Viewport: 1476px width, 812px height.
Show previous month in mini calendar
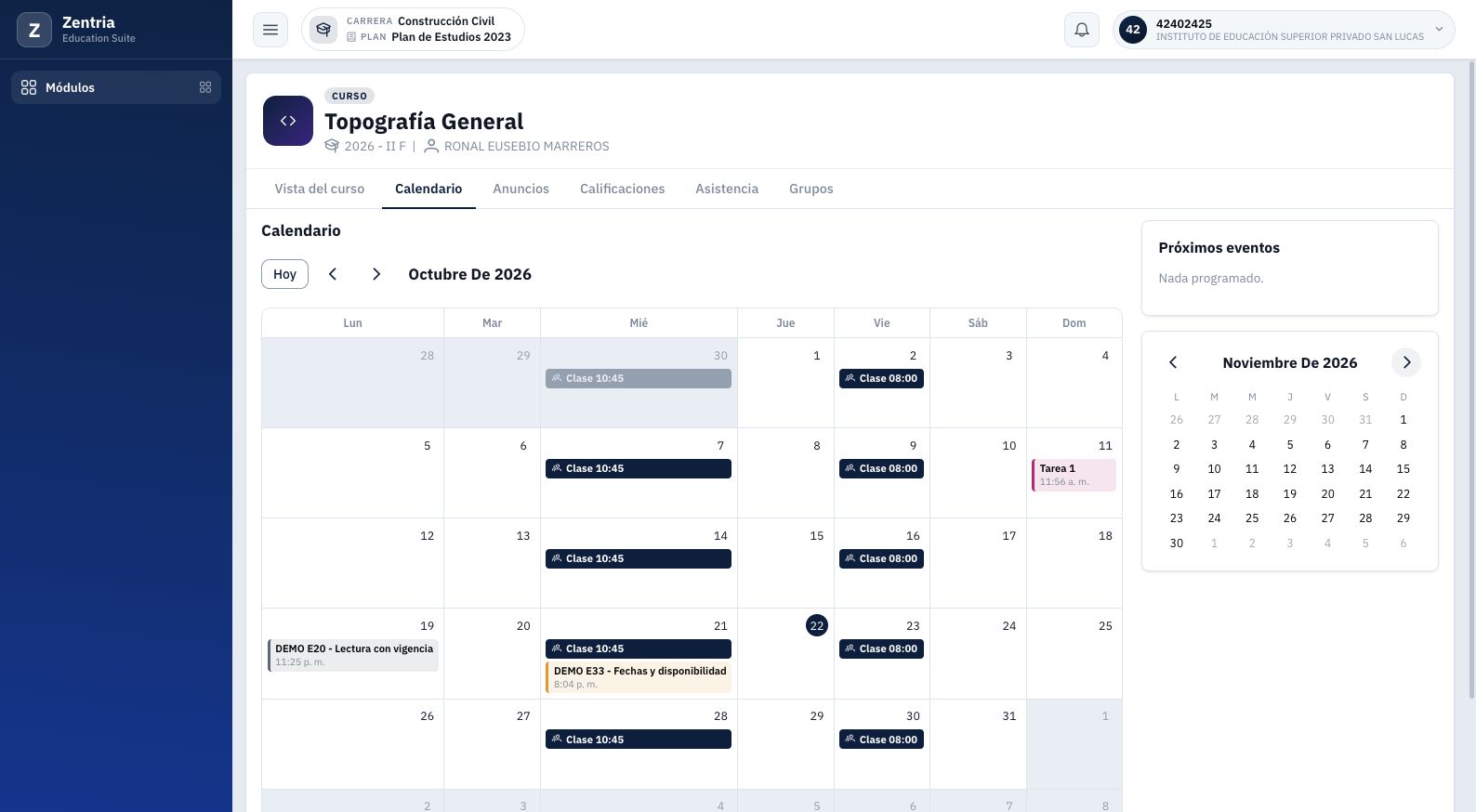[x=1173, y=362]
